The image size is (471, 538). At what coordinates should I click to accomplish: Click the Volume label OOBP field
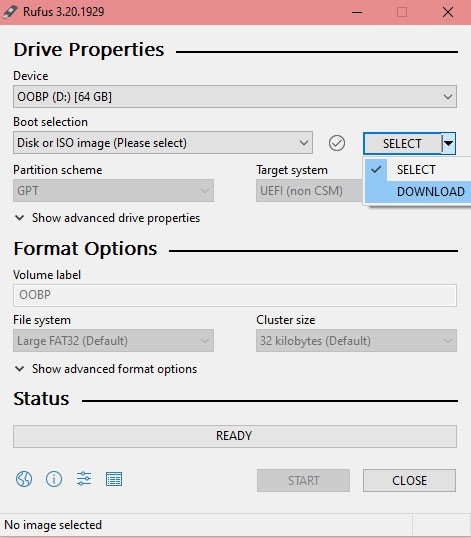pos(235,295)
